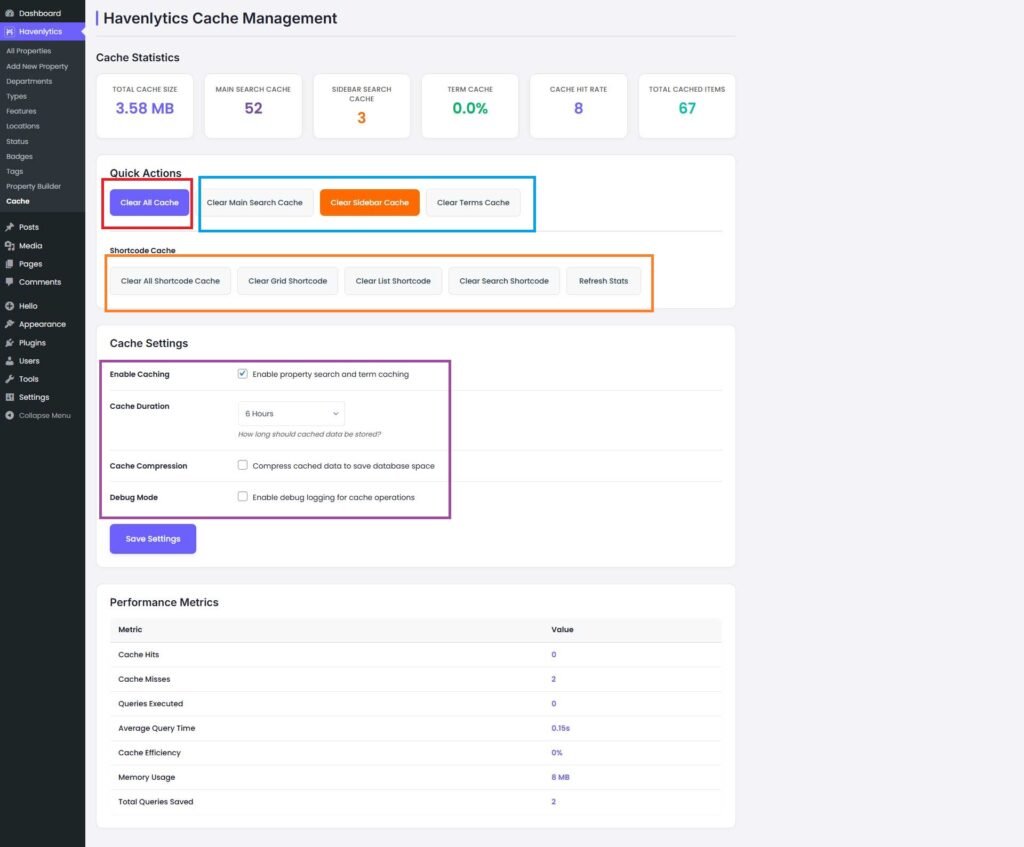1024x847 pixels.
Task: Open the Cache Duration dropdown
Action: coord(291,413)
